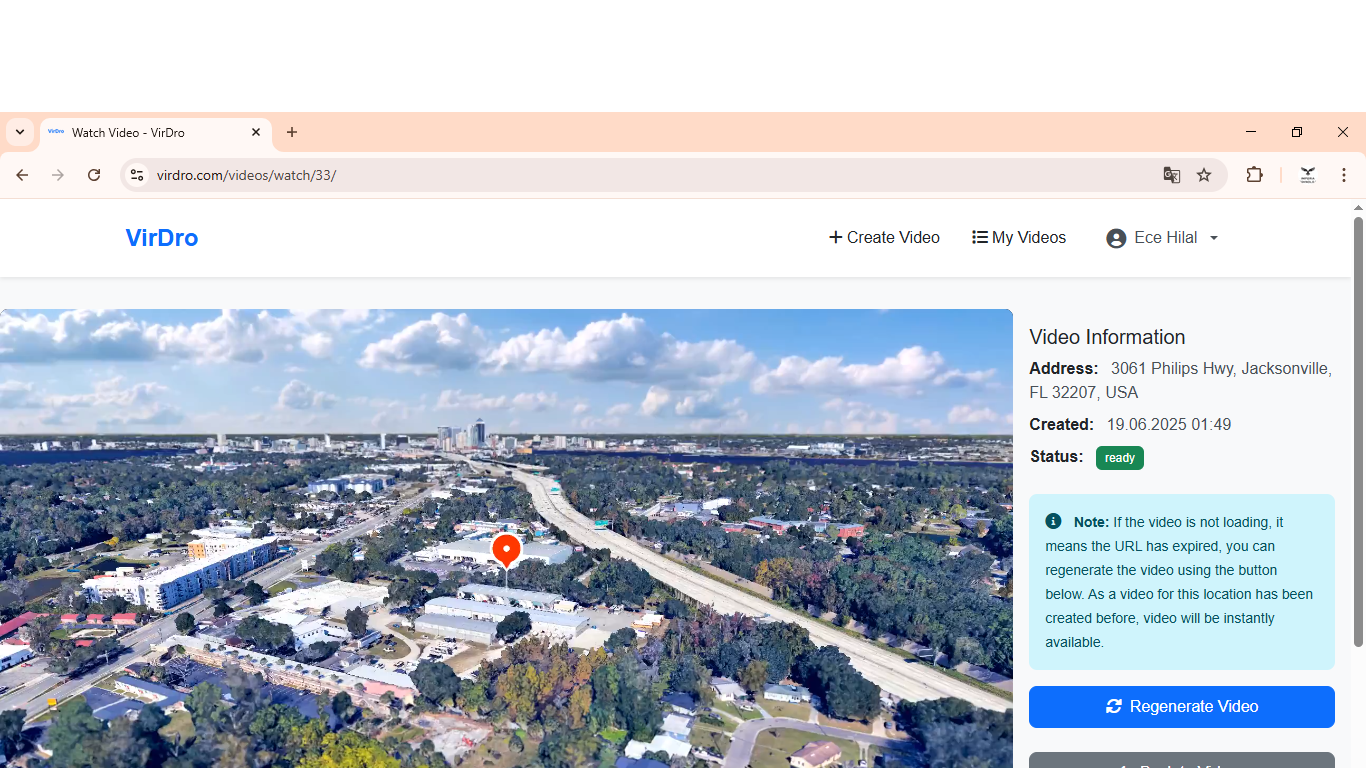1366x768 pixels.
Task: Click the ready status badge
Action: [x=1120, y=458]
